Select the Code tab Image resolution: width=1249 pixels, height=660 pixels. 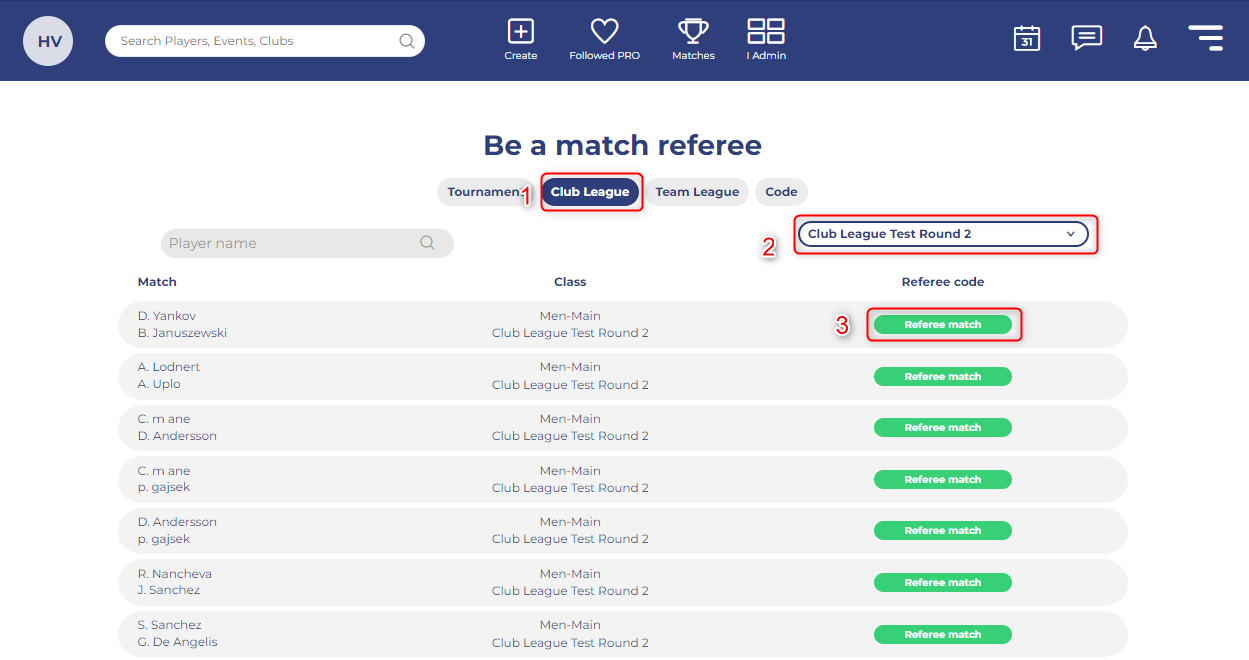781,192
